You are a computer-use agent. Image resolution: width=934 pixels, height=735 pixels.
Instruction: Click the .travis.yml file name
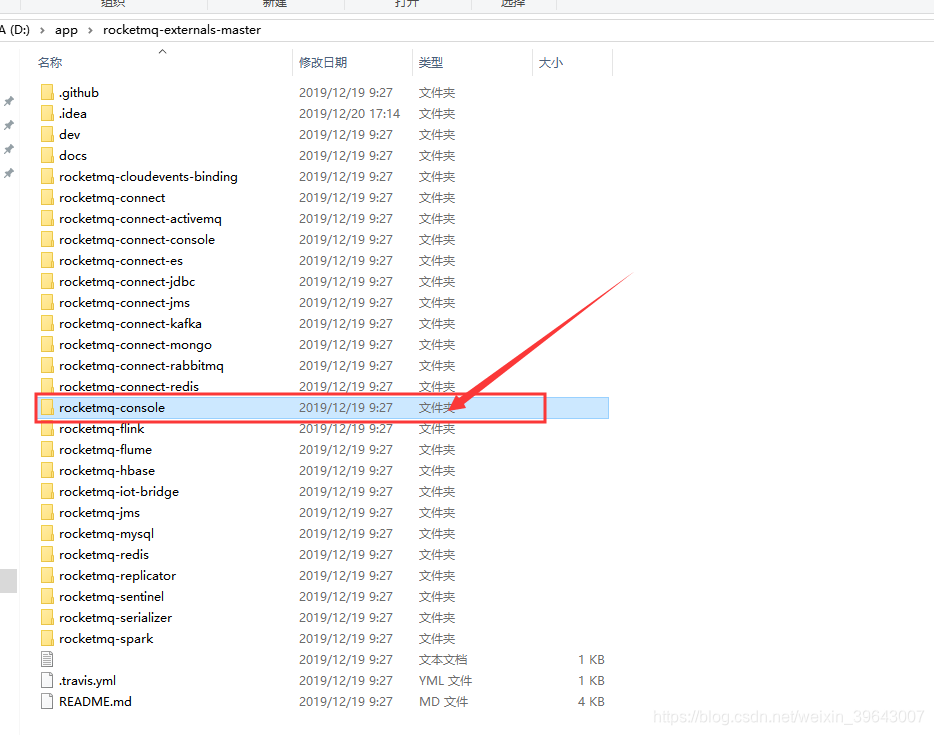tap(88, 680)
